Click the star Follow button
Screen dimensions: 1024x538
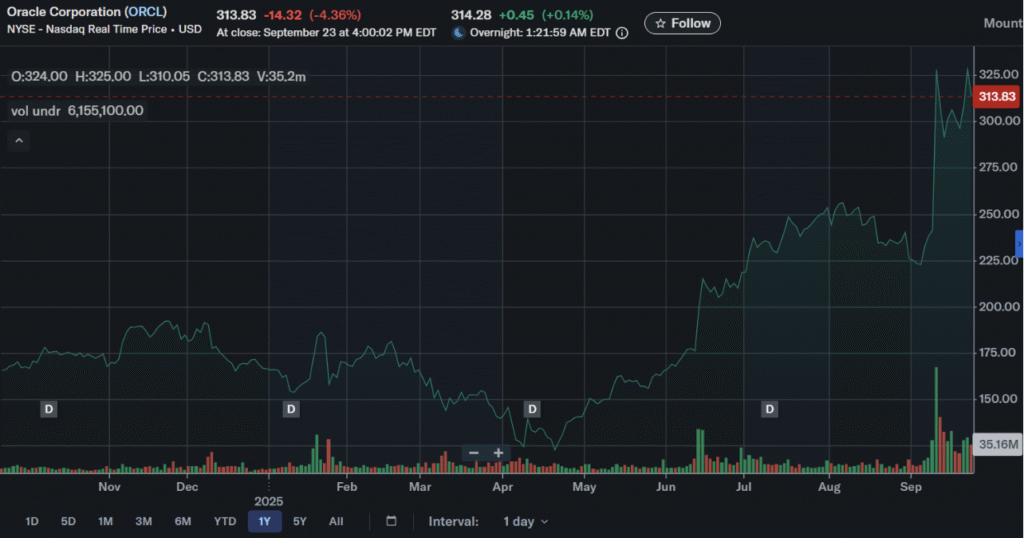682,24
